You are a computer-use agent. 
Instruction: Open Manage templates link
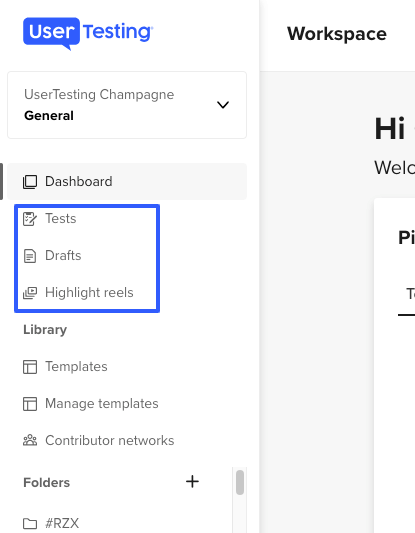(102, 404)
